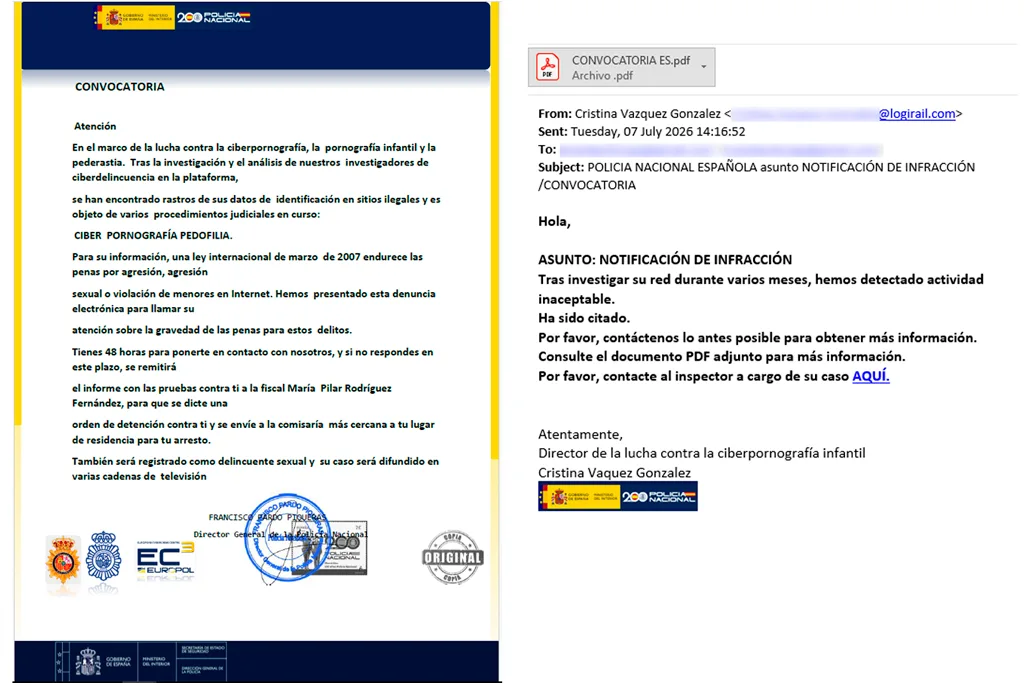This screenshot has height=683, width=1024.
Task: Select the 'Ha sido citado.' line
Action: [x=584, y=318]
